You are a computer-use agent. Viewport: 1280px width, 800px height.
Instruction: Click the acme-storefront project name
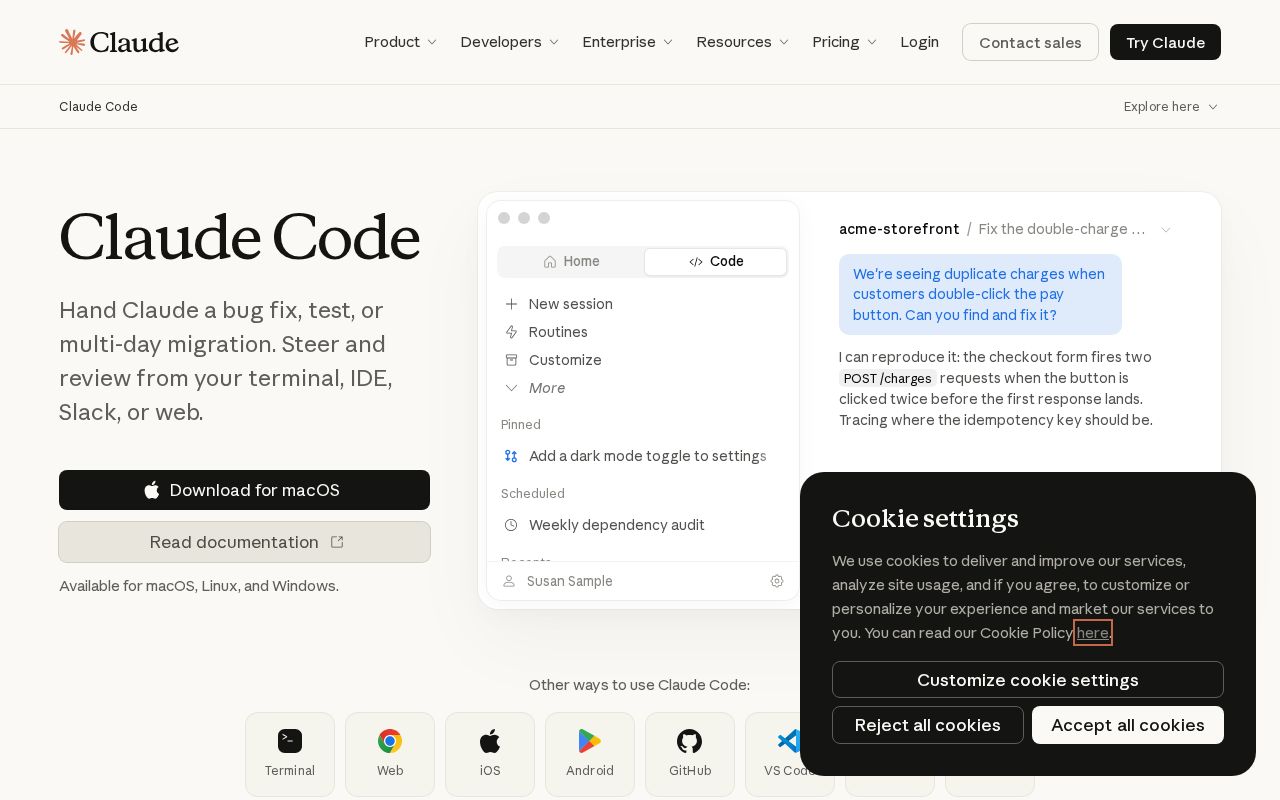tap(899, 229)
